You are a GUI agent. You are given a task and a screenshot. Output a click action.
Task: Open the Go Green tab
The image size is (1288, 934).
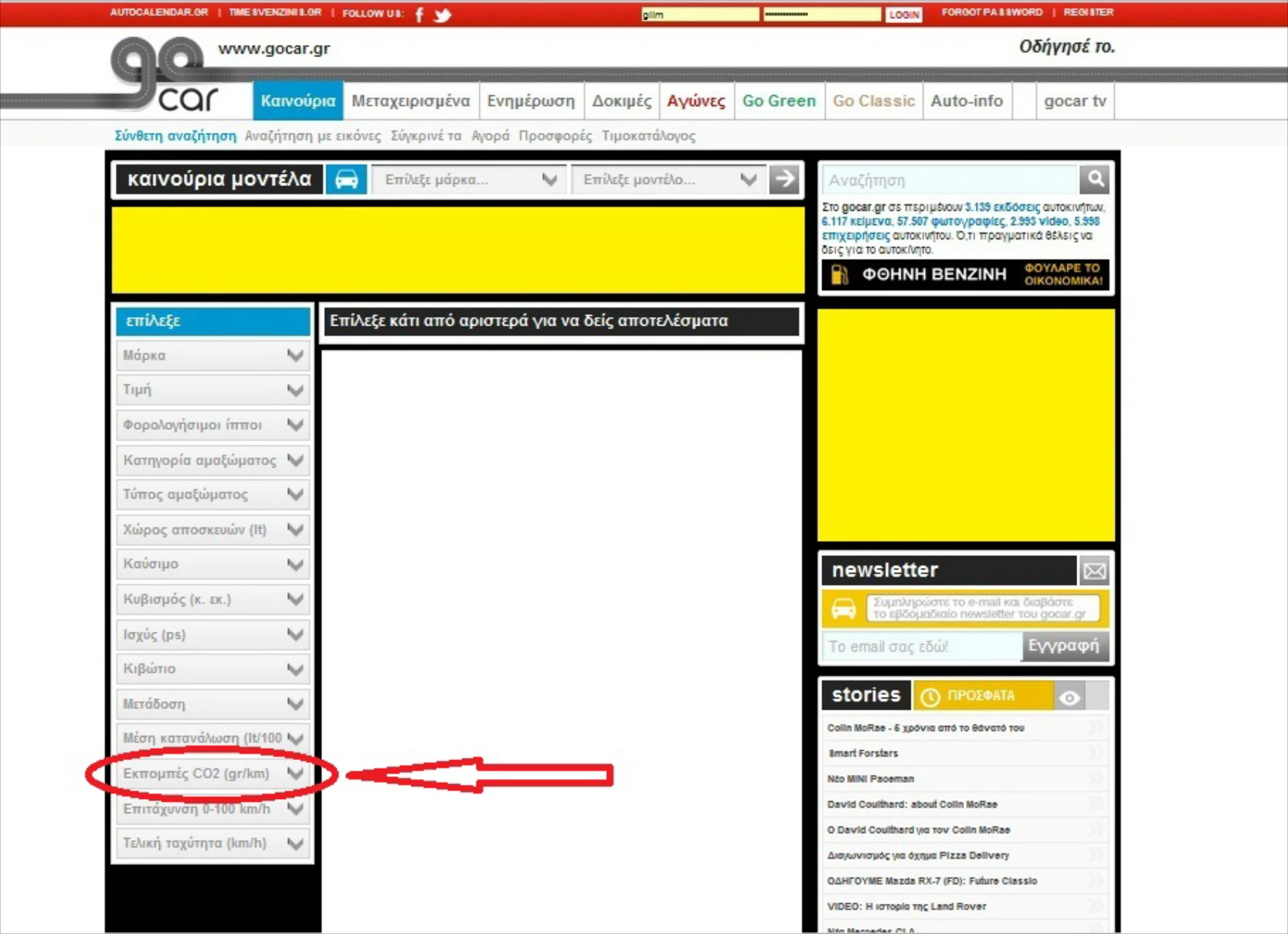[779, 101]
